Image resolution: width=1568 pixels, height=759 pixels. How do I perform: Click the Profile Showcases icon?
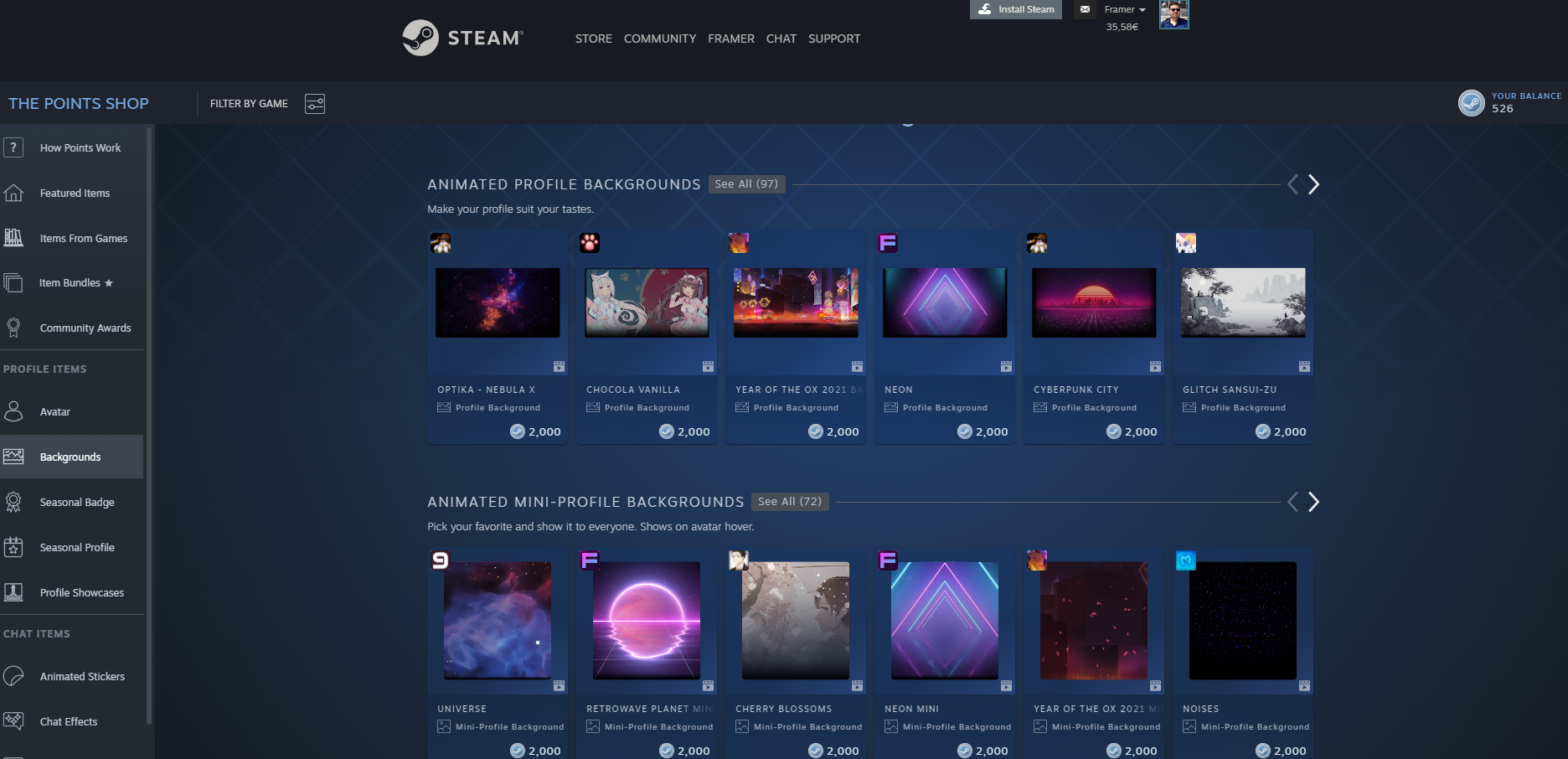[13, 592]
